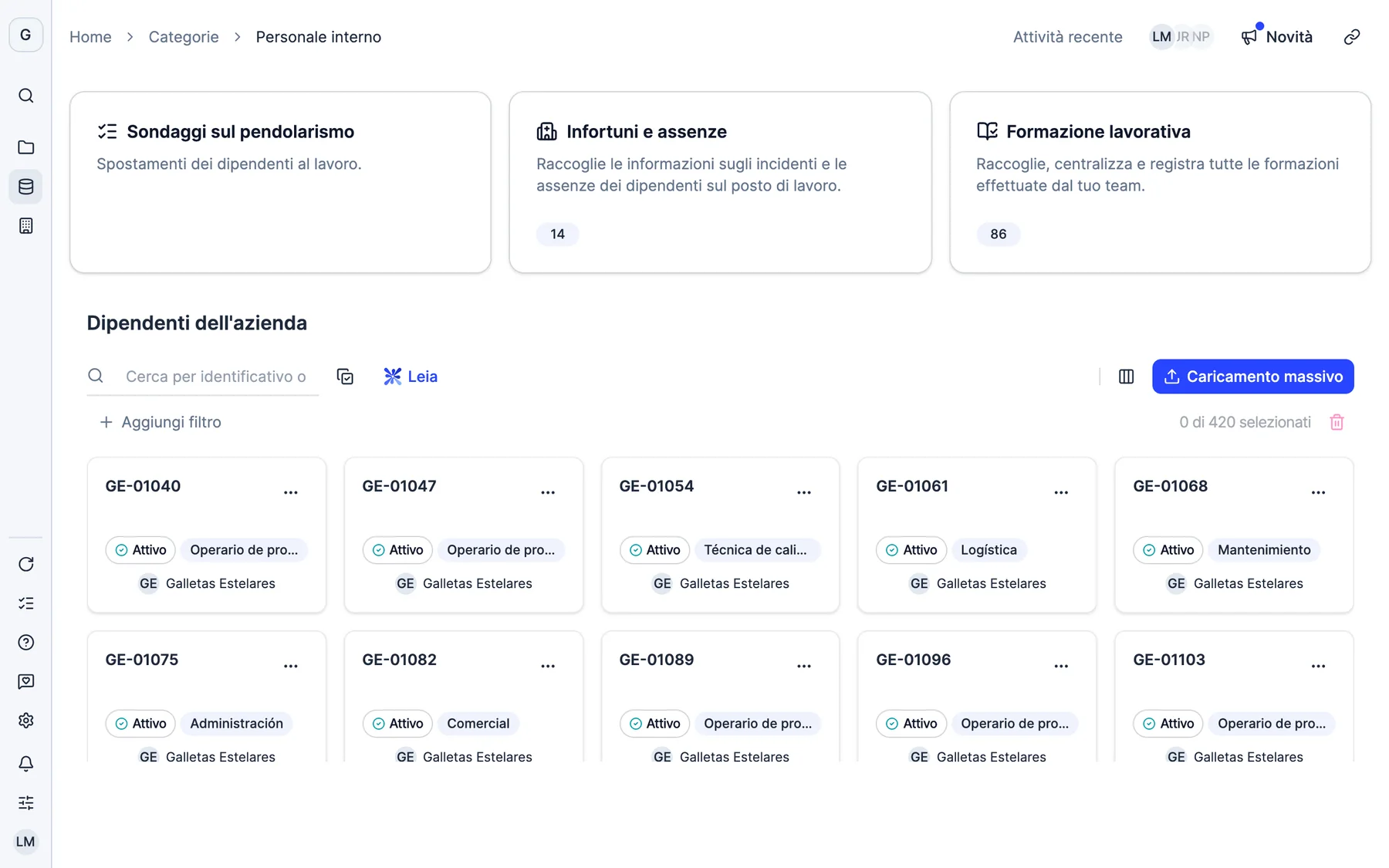The width and height of the screenshot is (1389, 868).
Task: Open the Leia assistant
Action: pyautogui.click(x=411, y=377)
